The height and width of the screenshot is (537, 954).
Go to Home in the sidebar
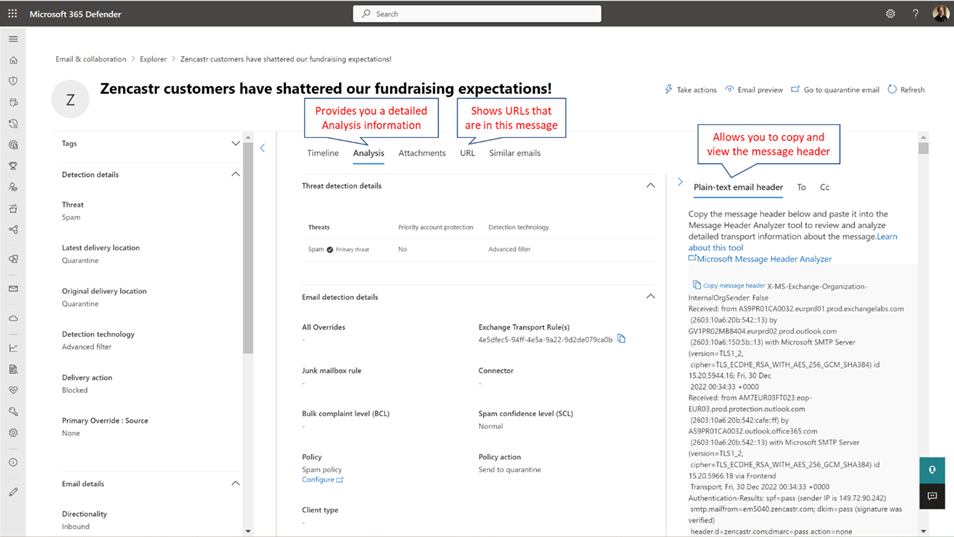[13, 60]
